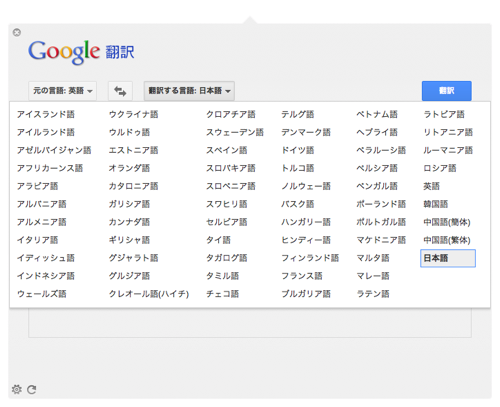Select アルメニア語

(x=42, y=222)
